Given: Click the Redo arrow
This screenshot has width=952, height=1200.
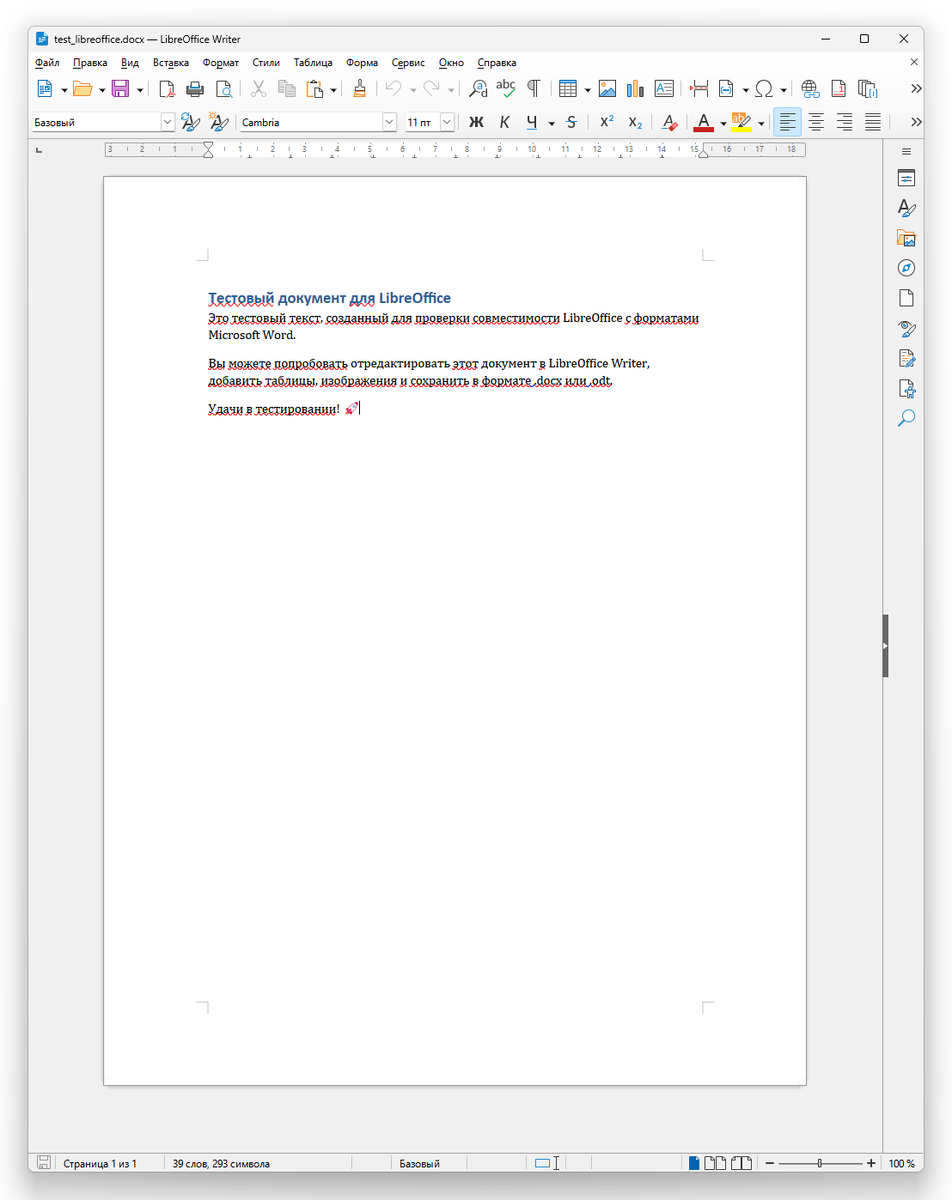Looking at the screenshot, I should point(432,89).
